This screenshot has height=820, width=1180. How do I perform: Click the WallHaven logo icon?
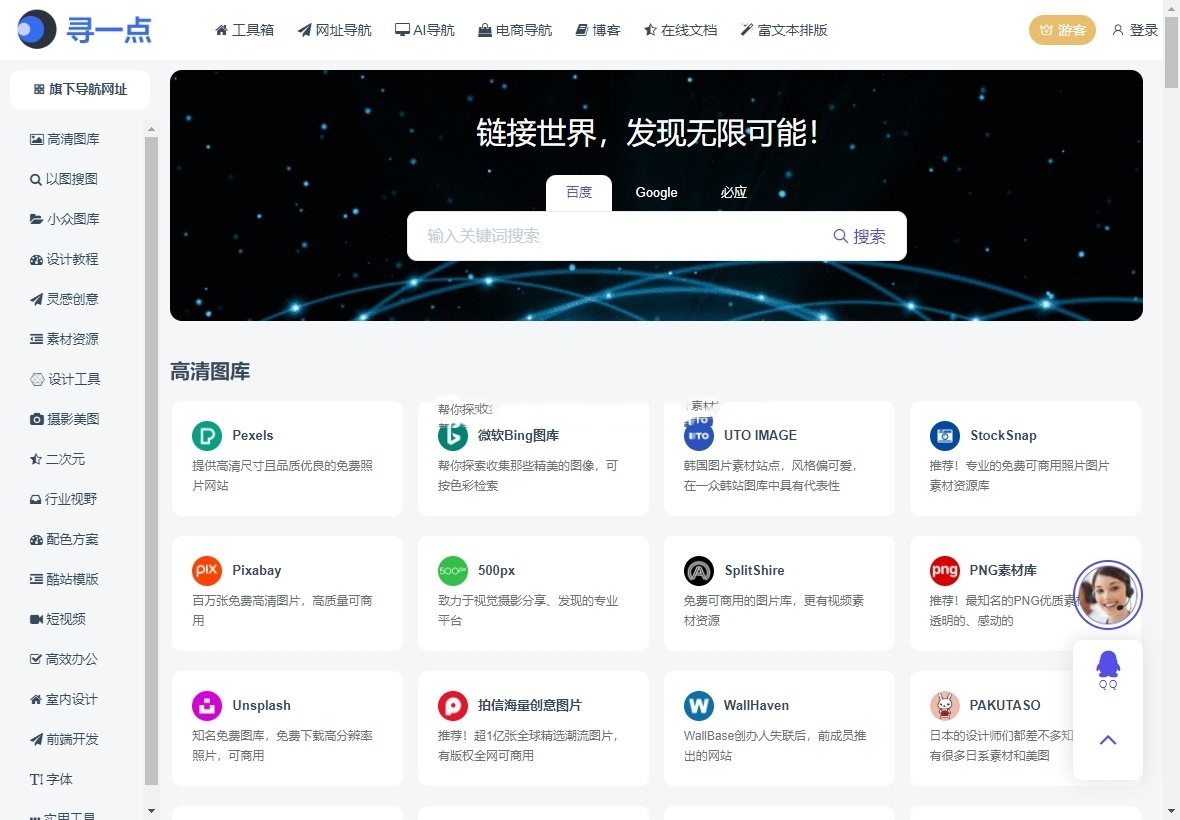pos(699,705)
